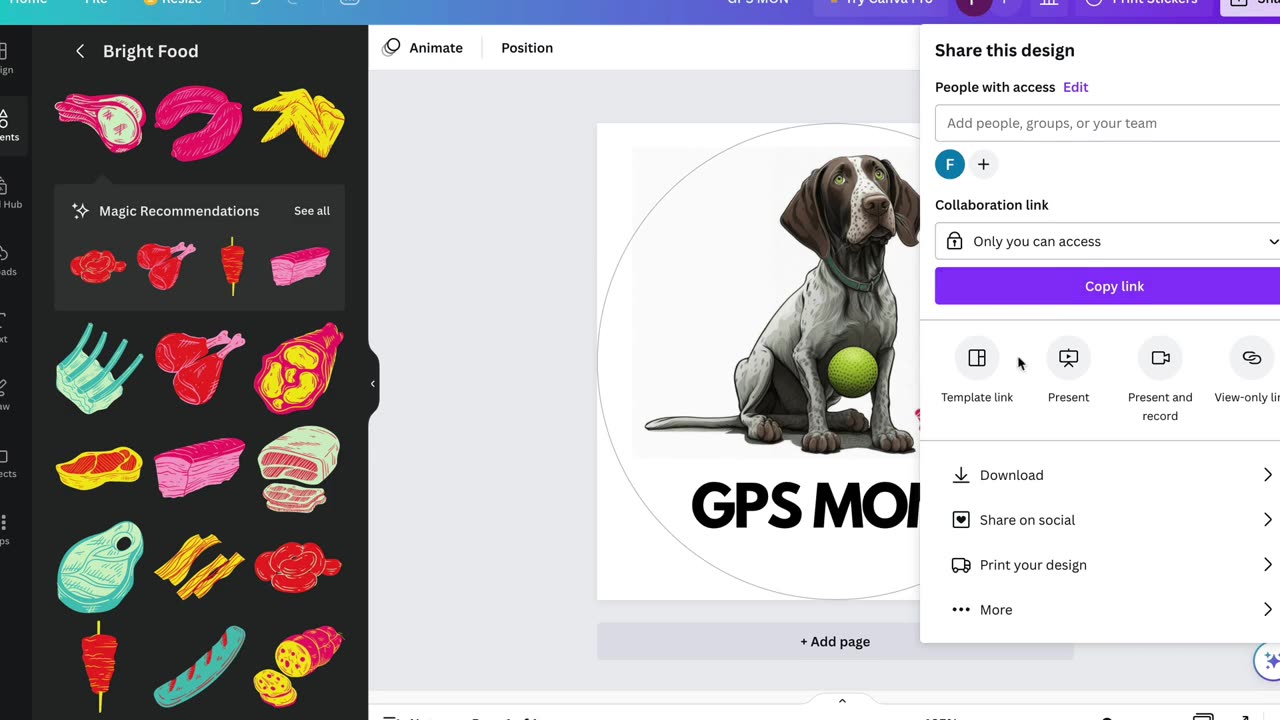Select the pink sausage ring graphic
1280x720 pixels.
[199, 123]
